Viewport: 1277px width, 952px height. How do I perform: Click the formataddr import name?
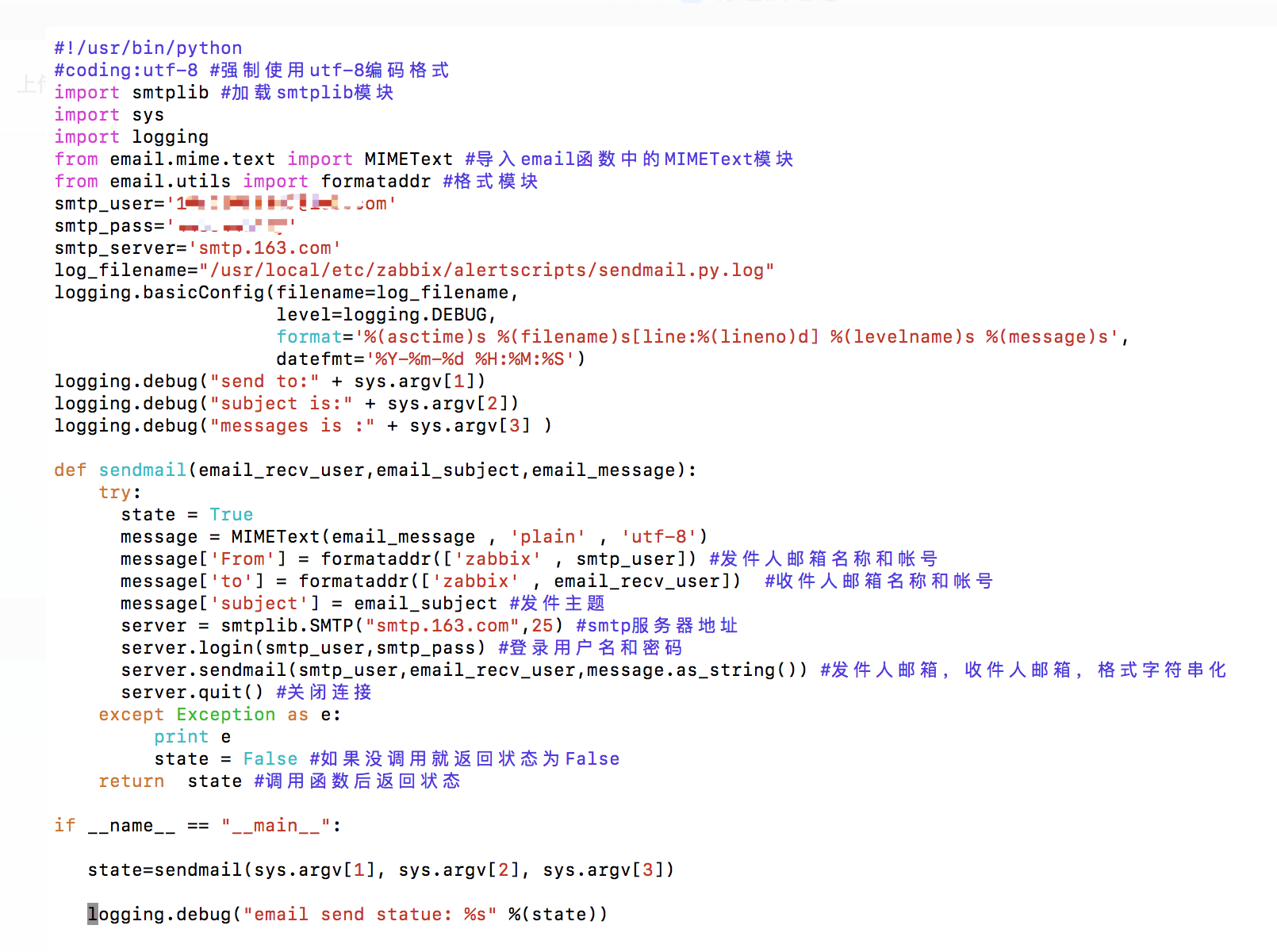[x=375, y=181]
